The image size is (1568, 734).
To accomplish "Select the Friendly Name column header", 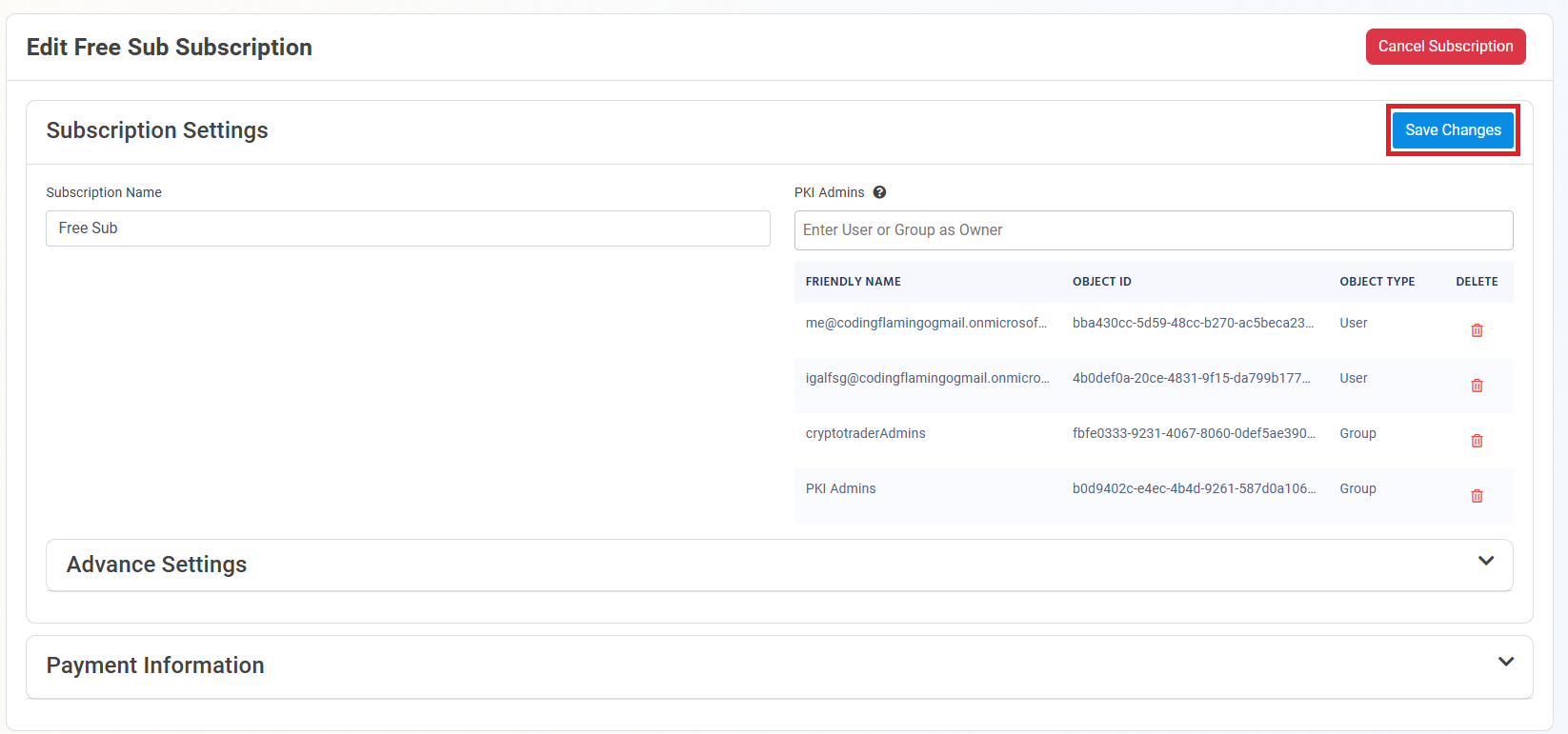I will pos(853,282).
